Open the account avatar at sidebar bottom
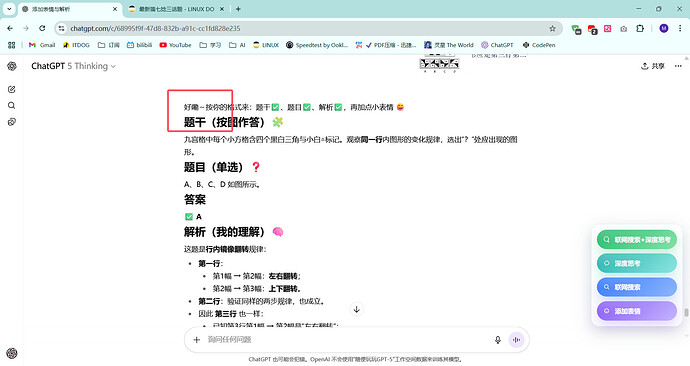 (x=12, y=353)
